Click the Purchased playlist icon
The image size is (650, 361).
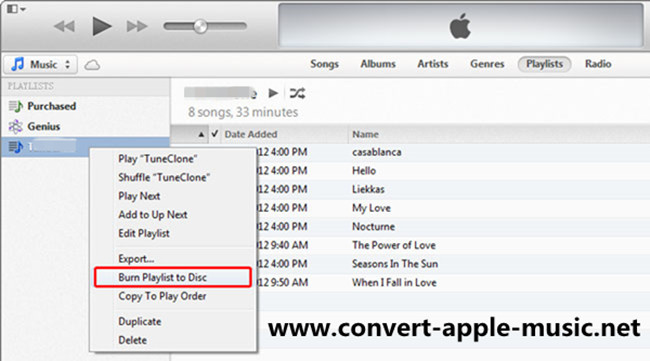point(15,107)
